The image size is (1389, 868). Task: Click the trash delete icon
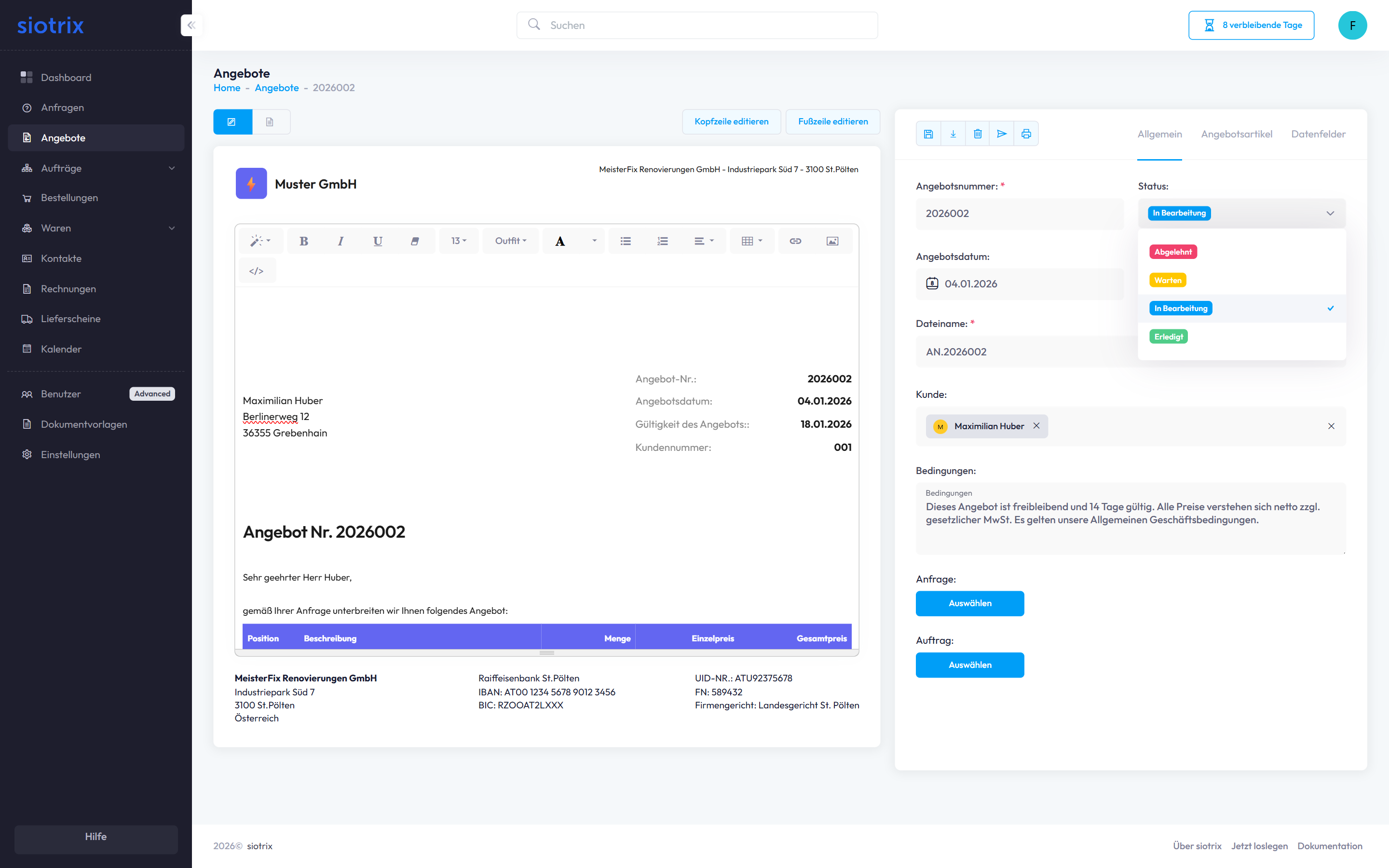[x=978, y=134]
